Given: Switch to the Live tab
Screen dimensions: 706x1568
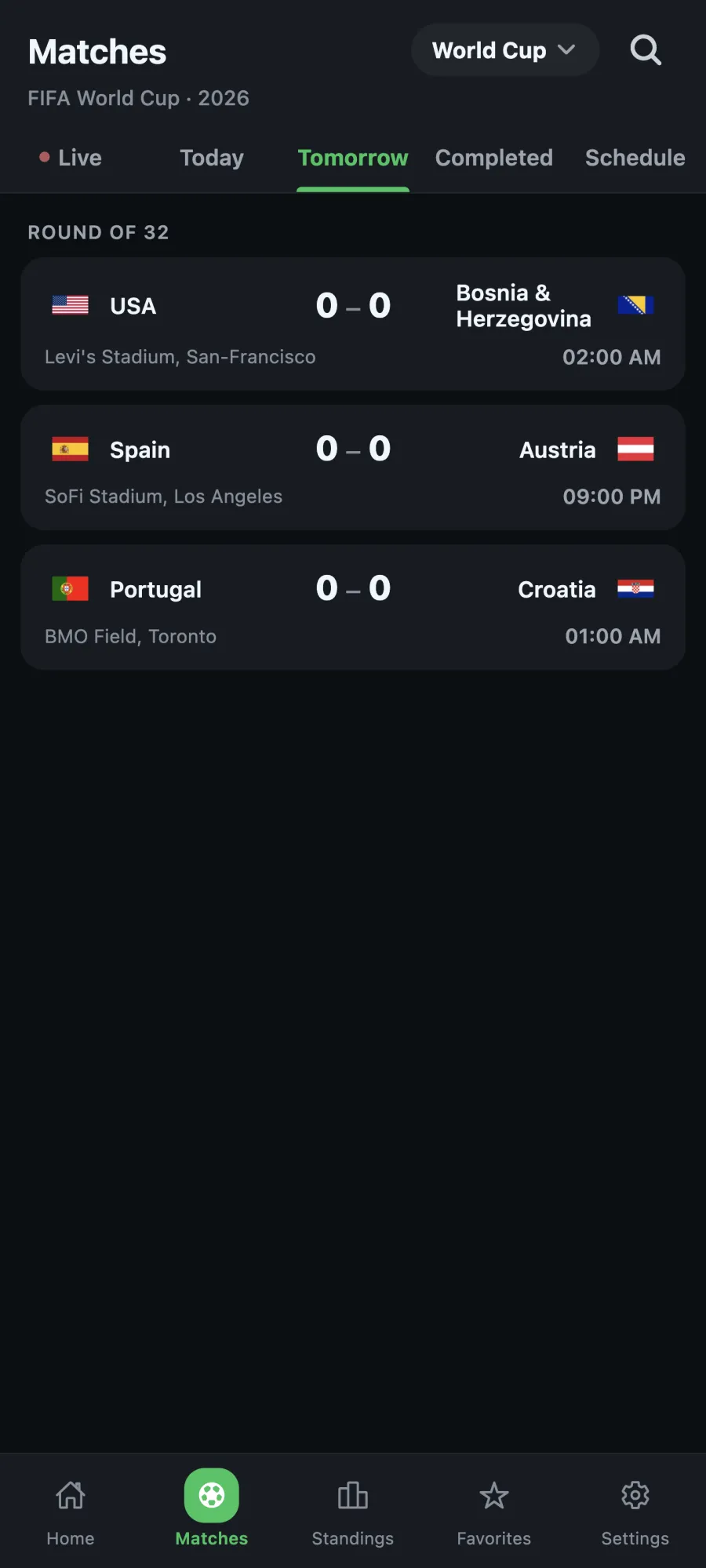Looking at the screenshot, I should [71, 158].
